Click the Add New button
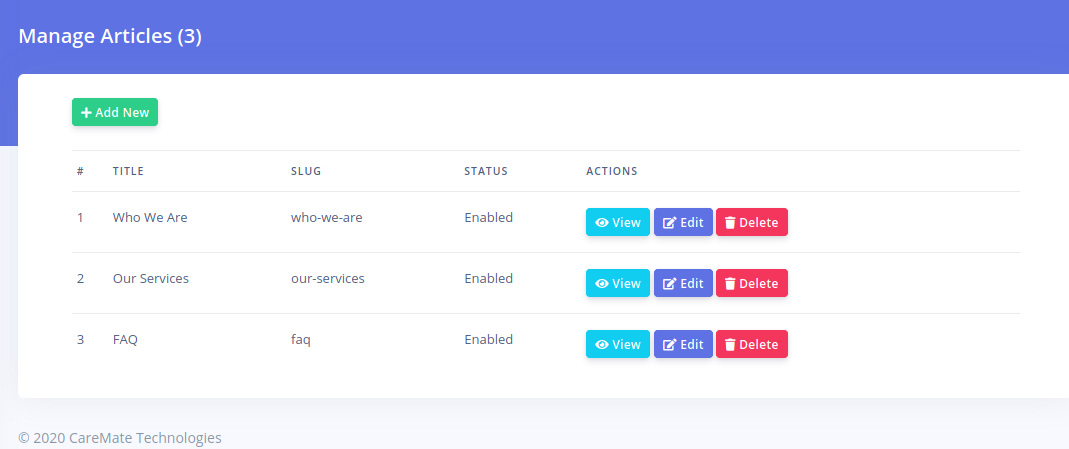The width and height of the screenshot is (1069, 449). pos(115,112)
